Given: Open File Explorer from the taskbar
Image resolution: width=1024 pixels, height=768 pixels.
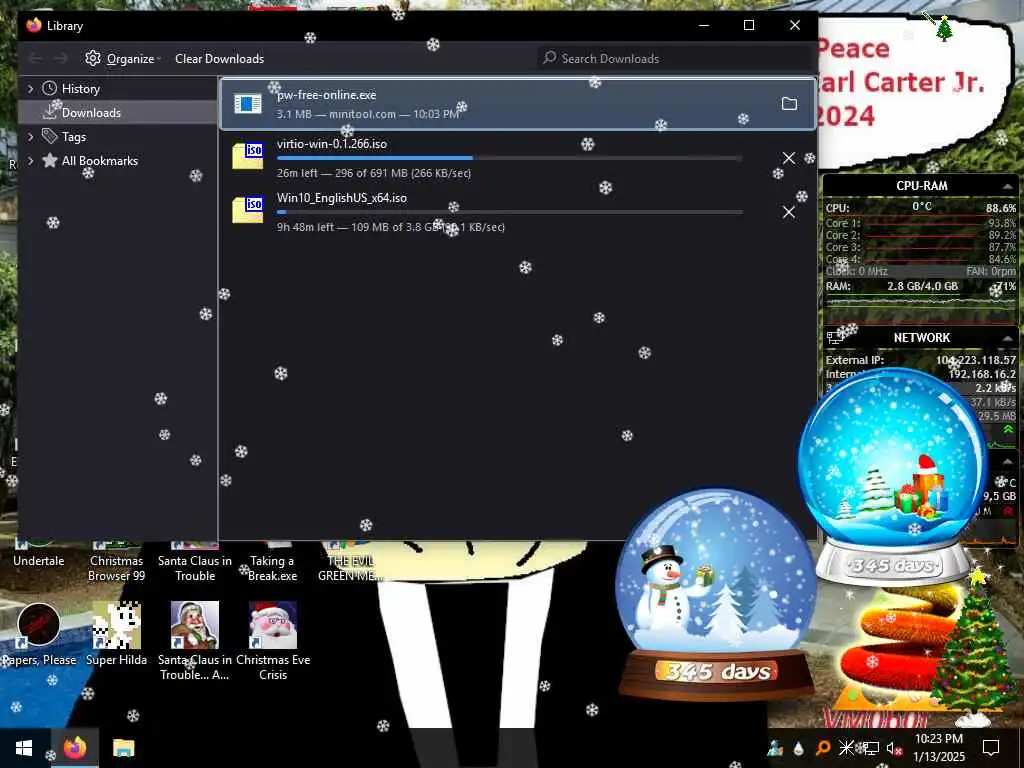Looking at the screenshot, I should (123, 748).
